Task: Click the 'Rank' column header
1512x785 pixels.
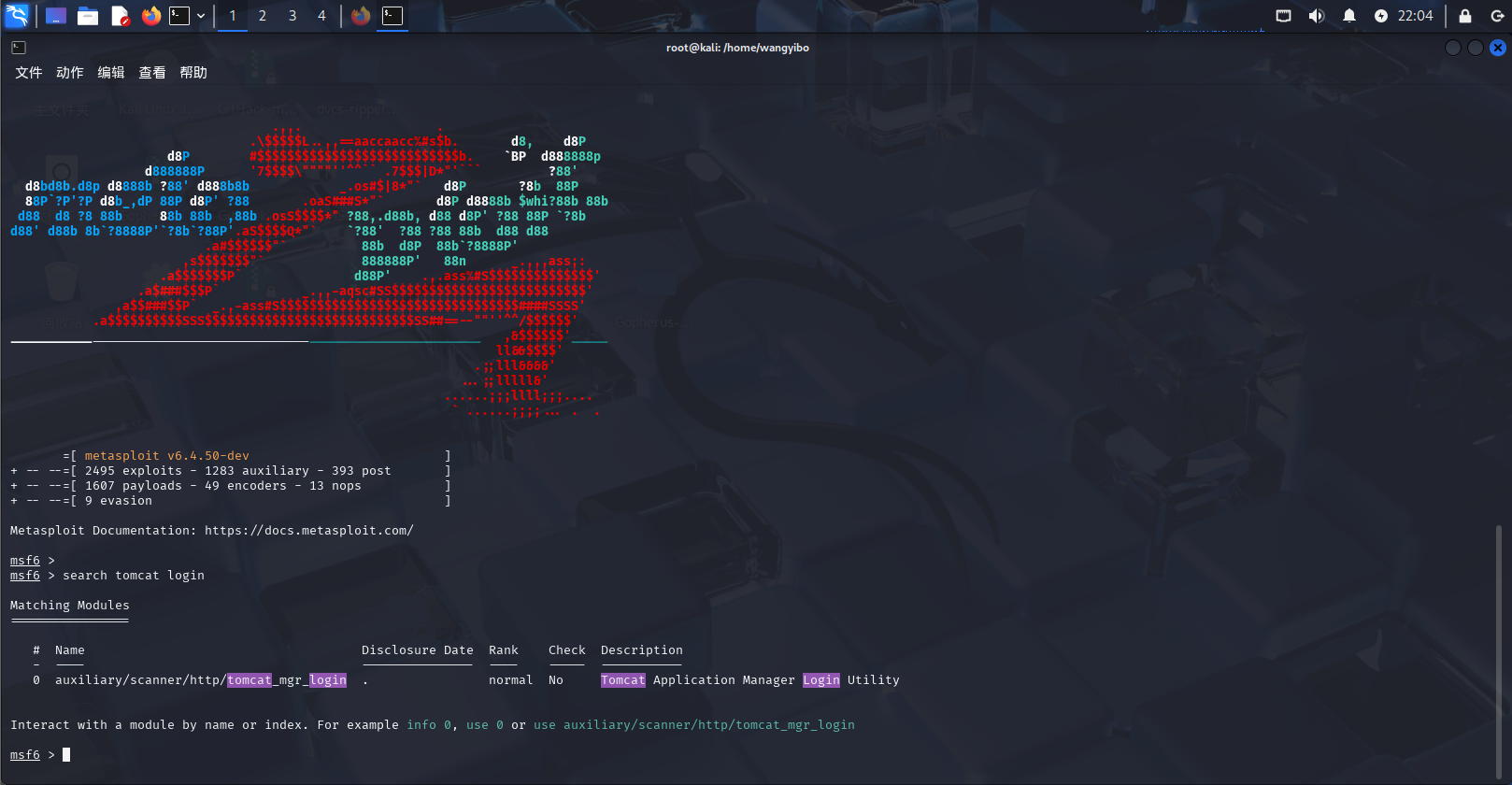Action: point(504,650)
